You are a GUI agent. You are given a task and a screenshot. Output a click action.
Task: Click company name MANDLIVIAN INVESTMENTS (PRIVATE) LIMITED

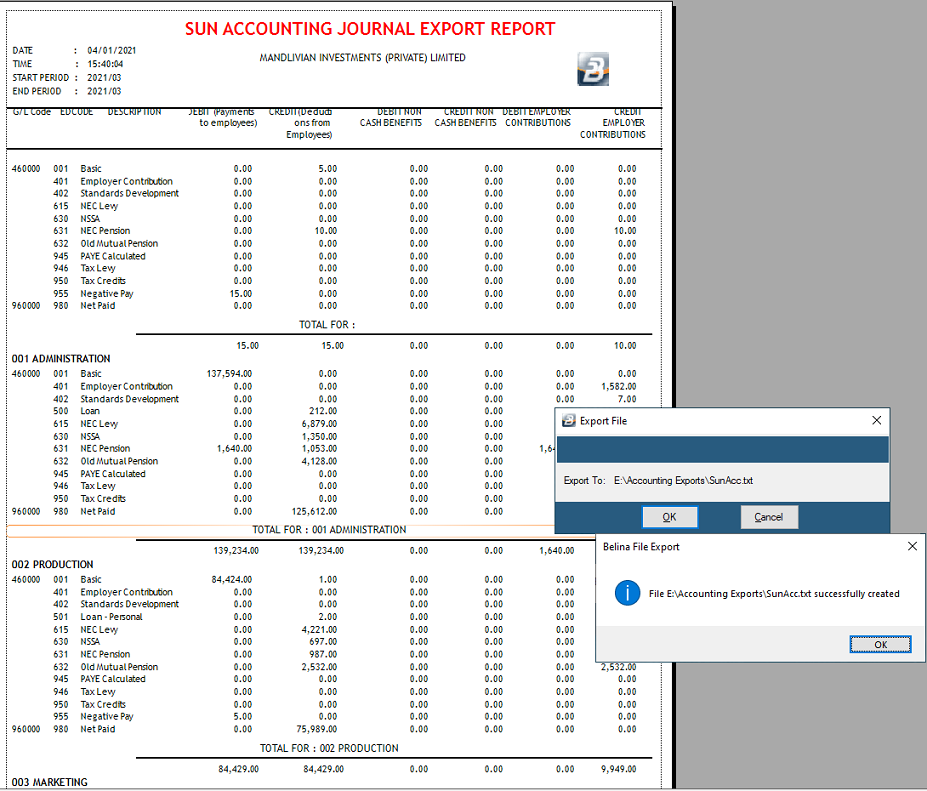coord(362,58)
